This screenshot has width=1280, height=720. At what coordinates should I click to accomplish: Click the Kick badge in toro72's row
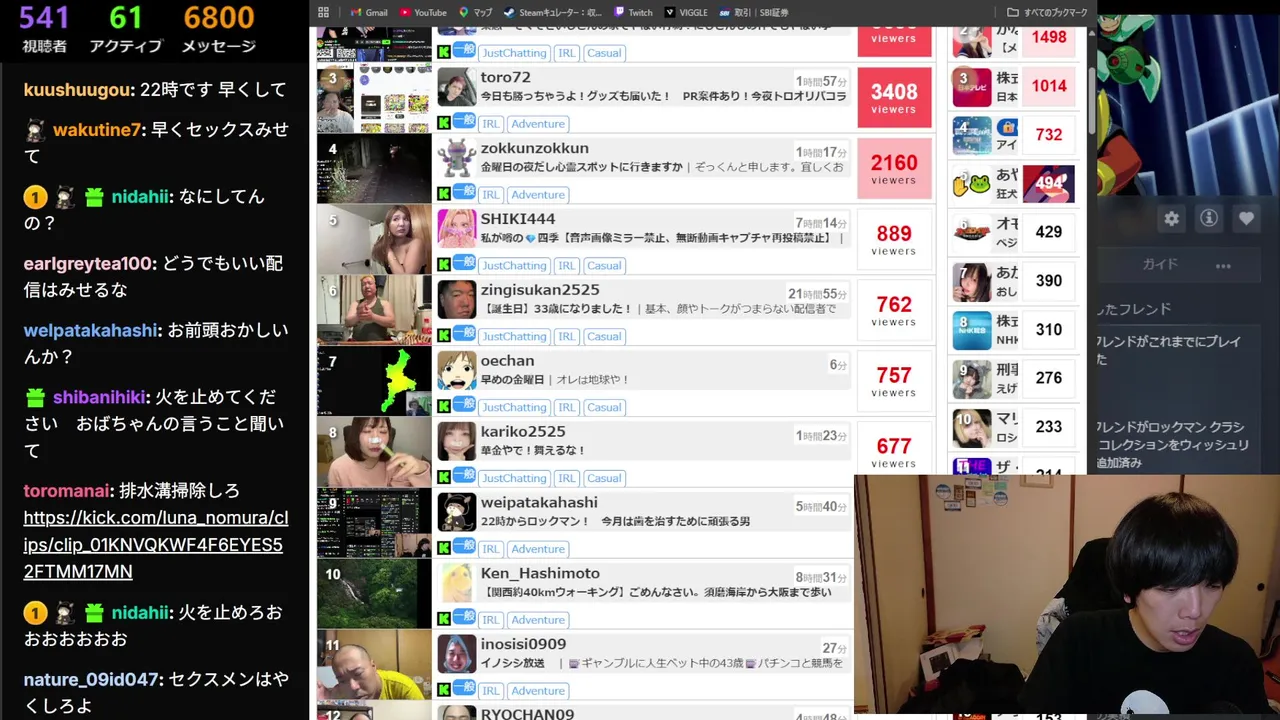(444, 123)
